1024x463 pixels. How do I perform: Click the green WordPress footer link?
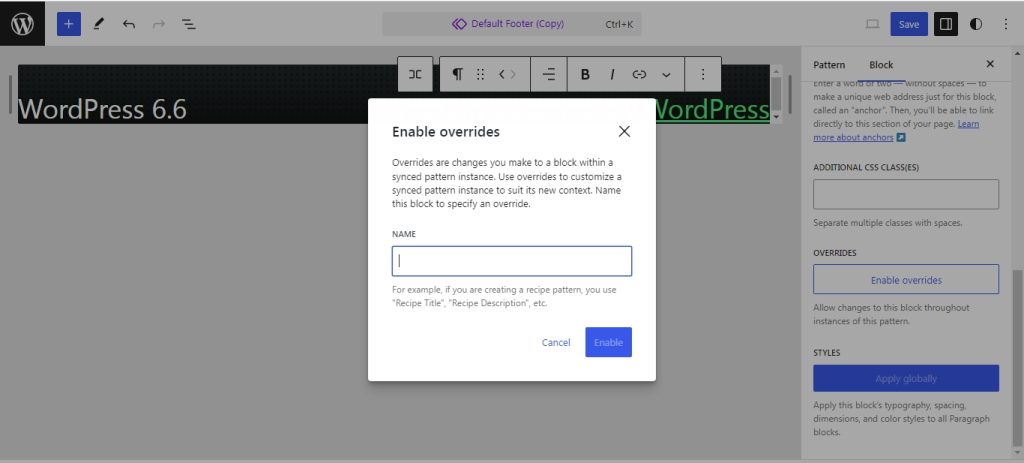[711, 109]
